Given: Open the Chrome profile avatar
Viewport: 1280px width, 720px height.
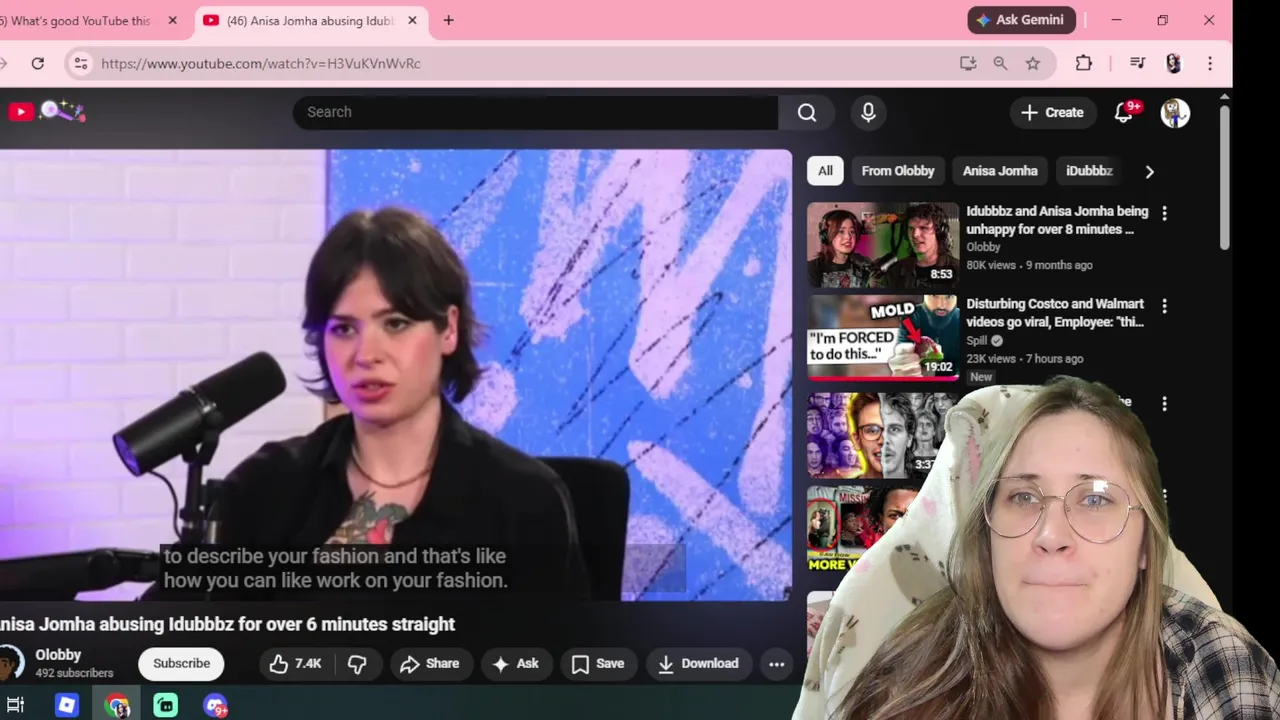Looking at the screenshot, I should 1174,63.
